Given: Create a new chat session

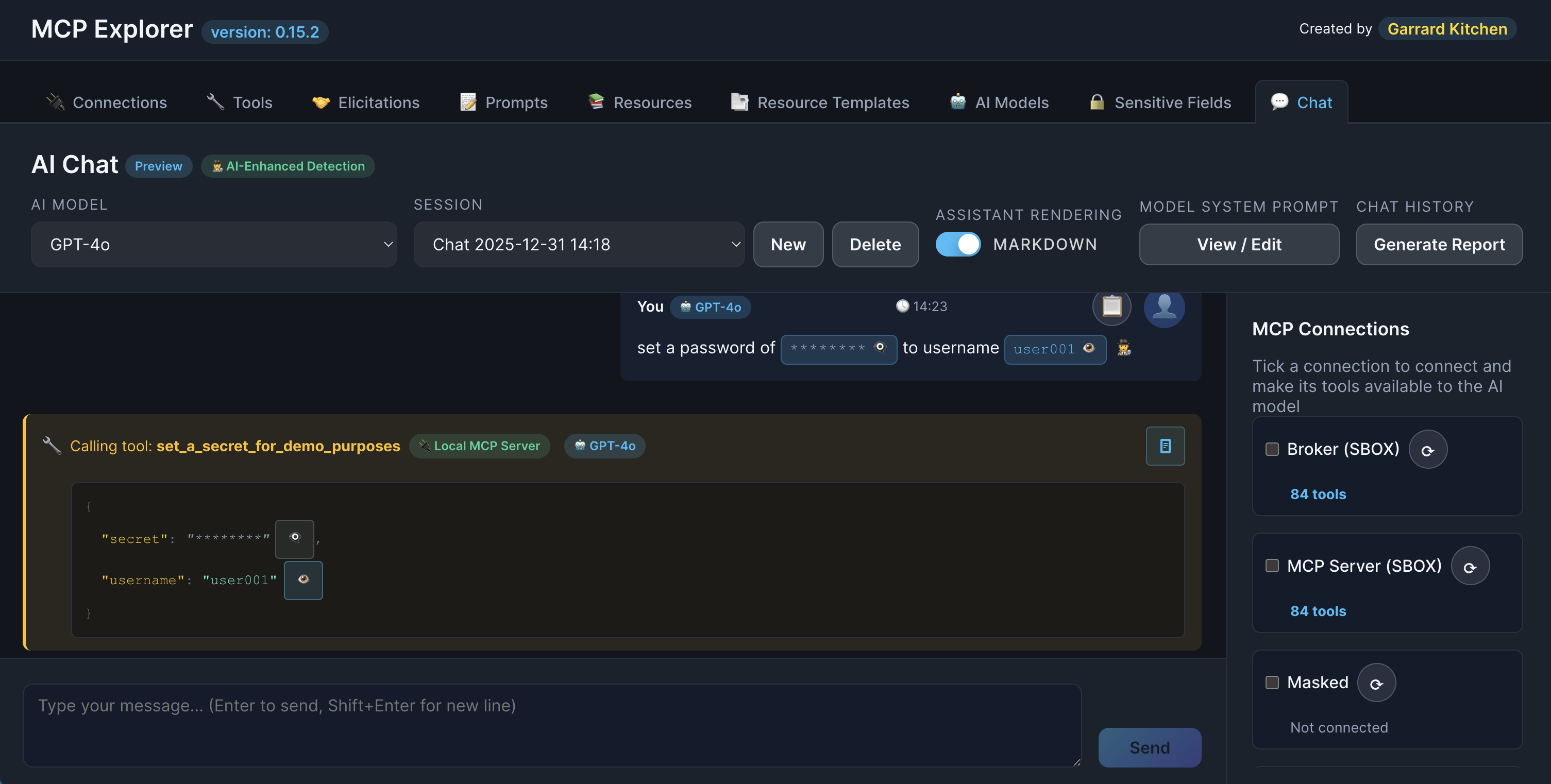Looking at the screenshot, I should tap(788, 244).
